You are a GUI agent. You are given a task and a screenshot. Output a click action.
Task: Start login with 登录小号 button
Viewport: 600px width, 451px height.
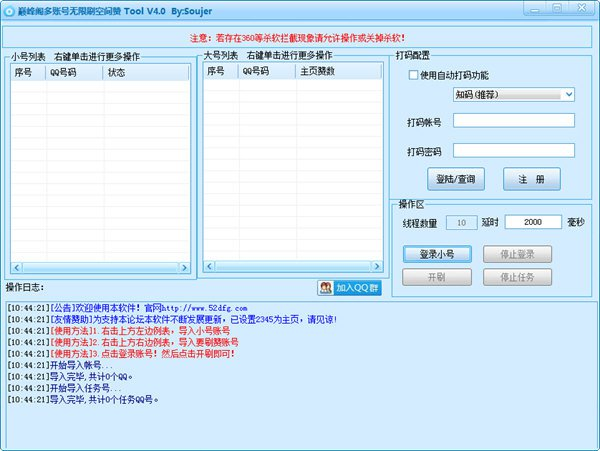pyautogui.click(x=437, y=254)
